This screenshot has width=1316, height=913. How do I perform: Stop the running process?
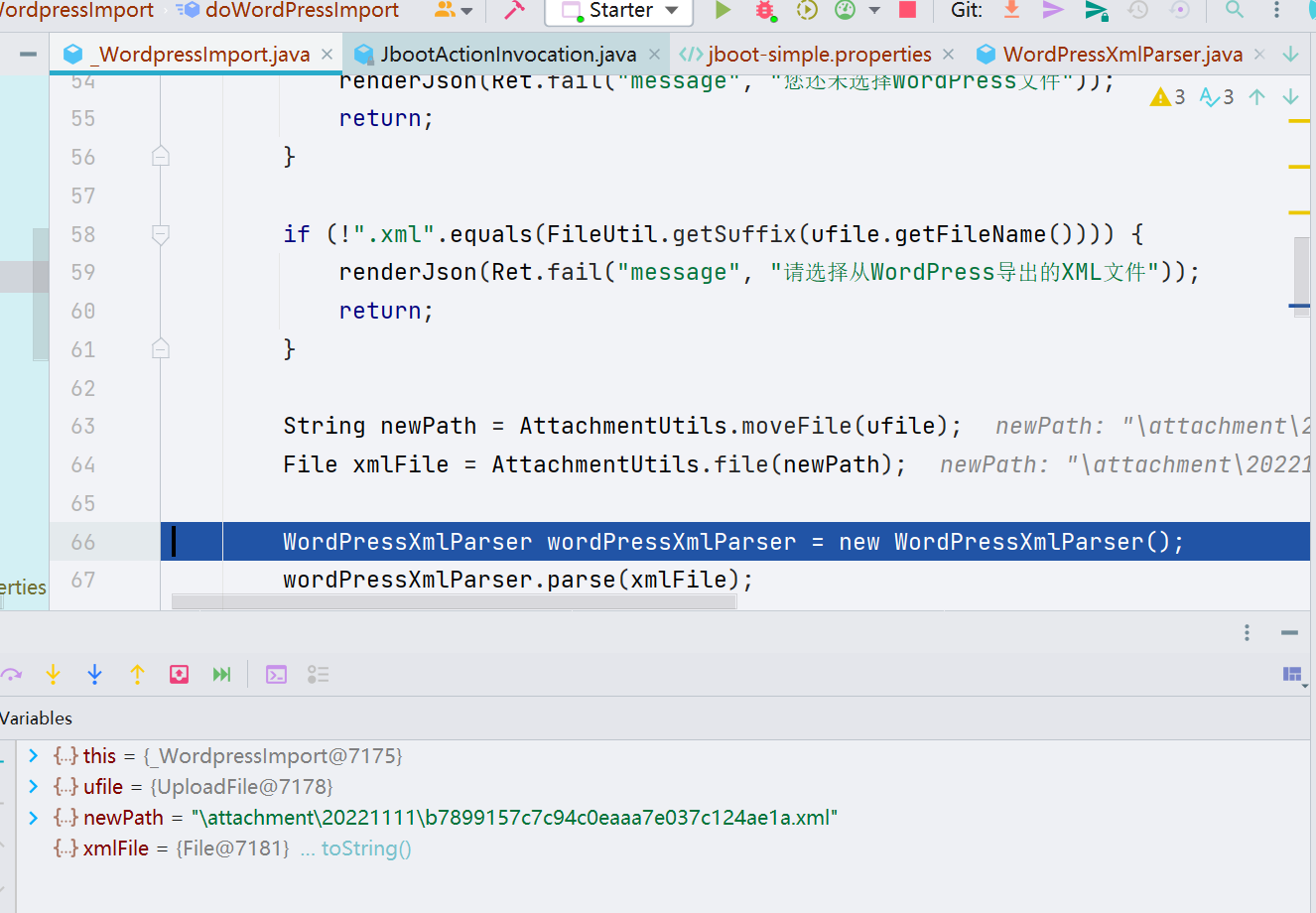pyautogui.click(x=907, y=10)
